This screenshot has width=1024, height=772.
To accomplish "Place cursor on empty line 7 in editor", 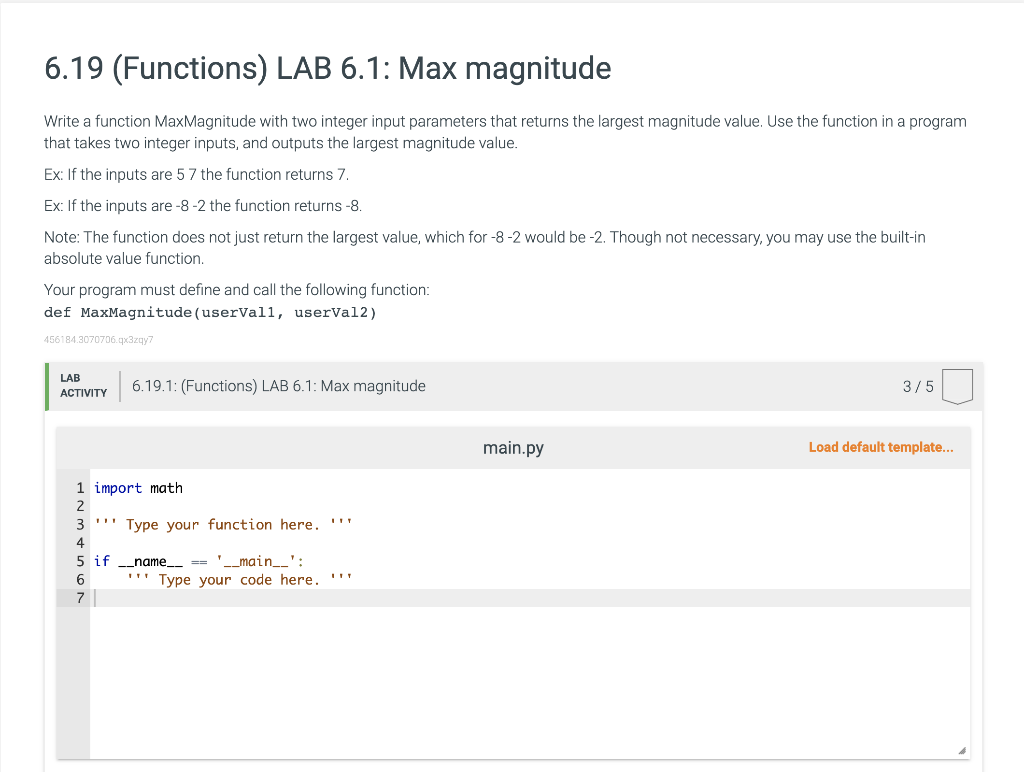I will click(x=529, y=598).
